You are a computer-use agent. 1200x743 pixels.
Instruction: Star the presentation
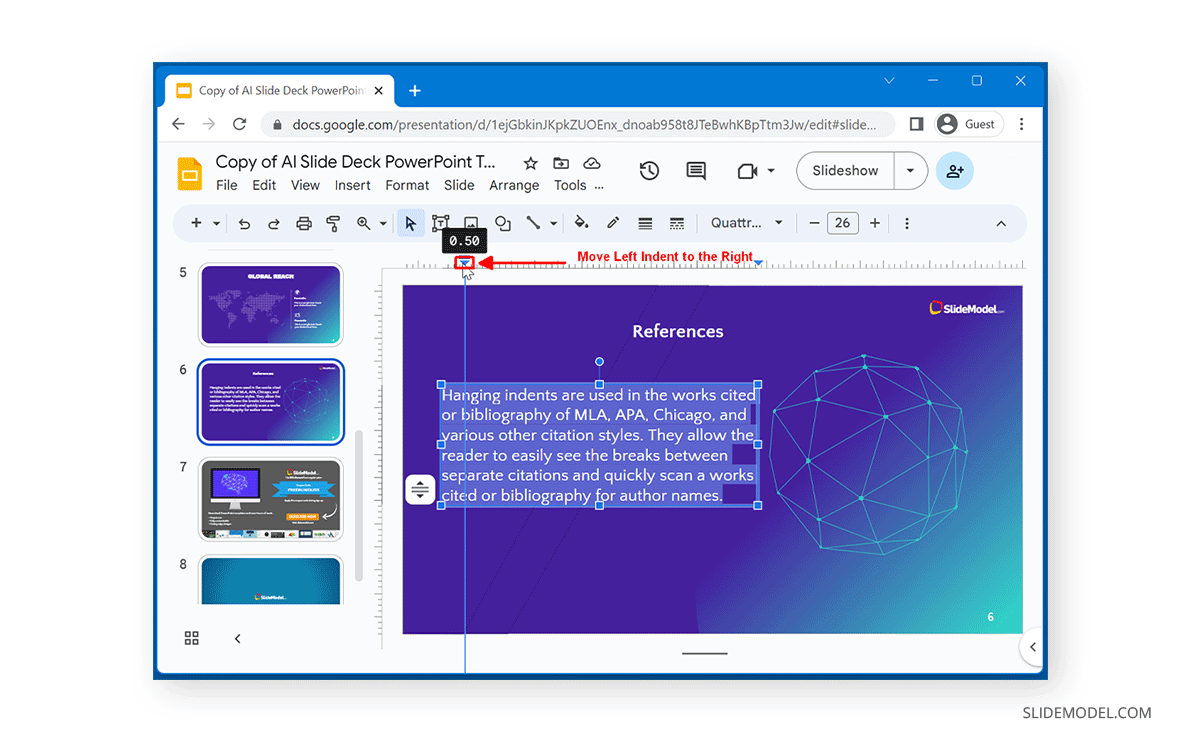click(529, 163)
